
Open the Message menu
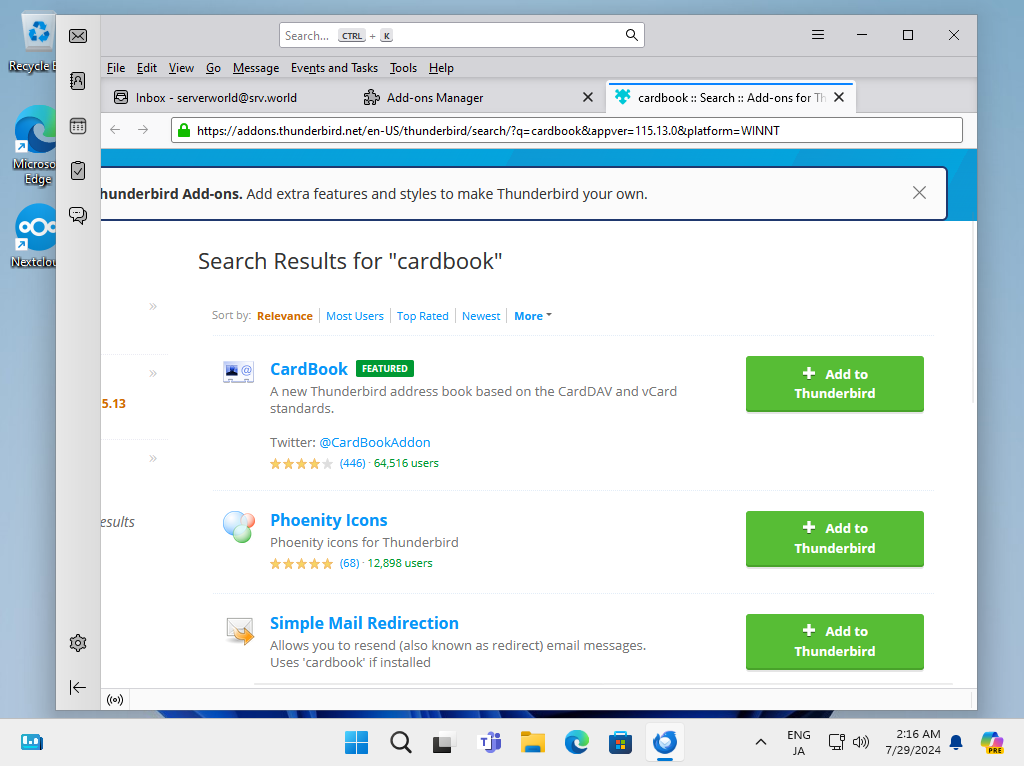(255, 68)
